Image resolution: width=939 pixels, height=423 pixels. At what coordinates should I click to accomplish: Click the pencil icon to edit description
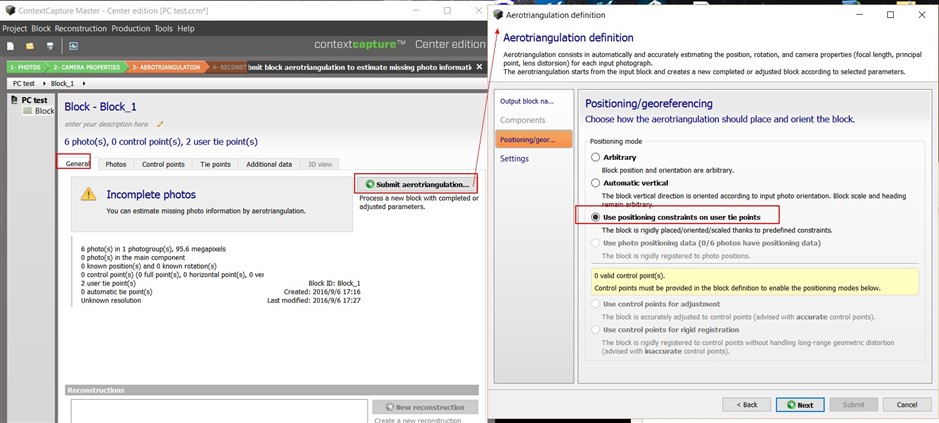[x=160, y=124]
